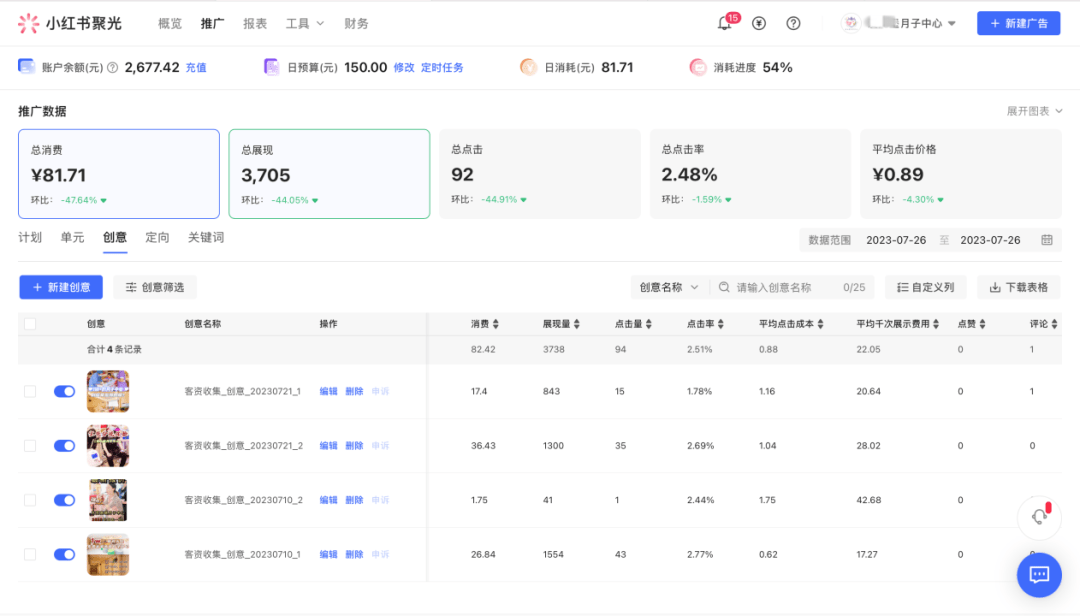The width and height of the screenshot is (1080, 616).
Task: Click the yuan currency icon in header
Action: tap(759, 23)
